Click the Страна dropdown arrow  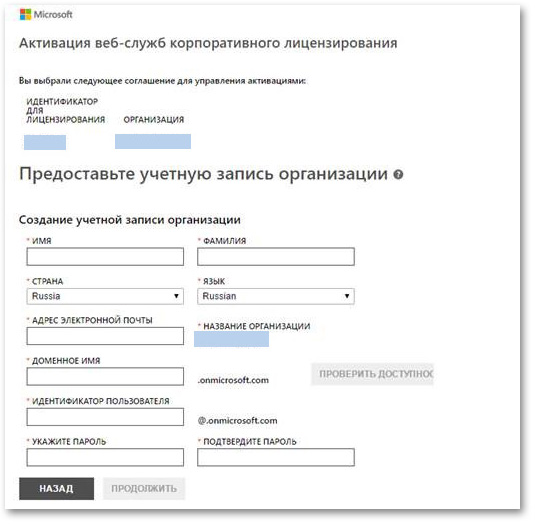(176, 296)
